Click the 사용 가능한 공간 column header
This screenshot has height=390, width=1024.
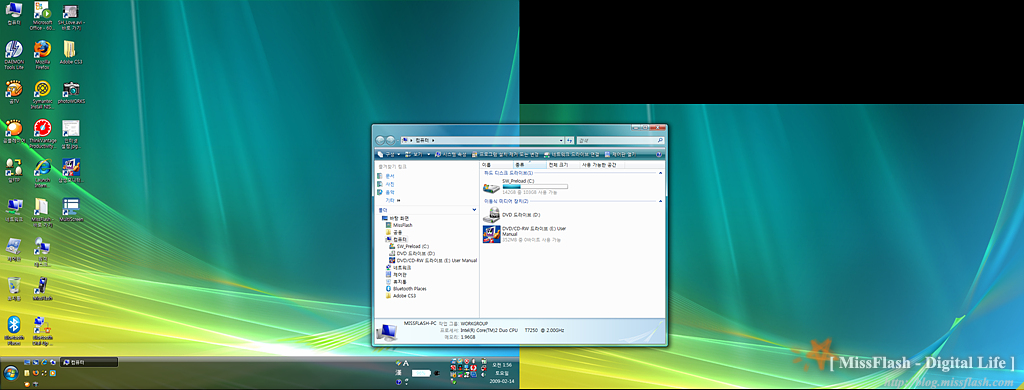pyautogui.click(x=603, y=165)
